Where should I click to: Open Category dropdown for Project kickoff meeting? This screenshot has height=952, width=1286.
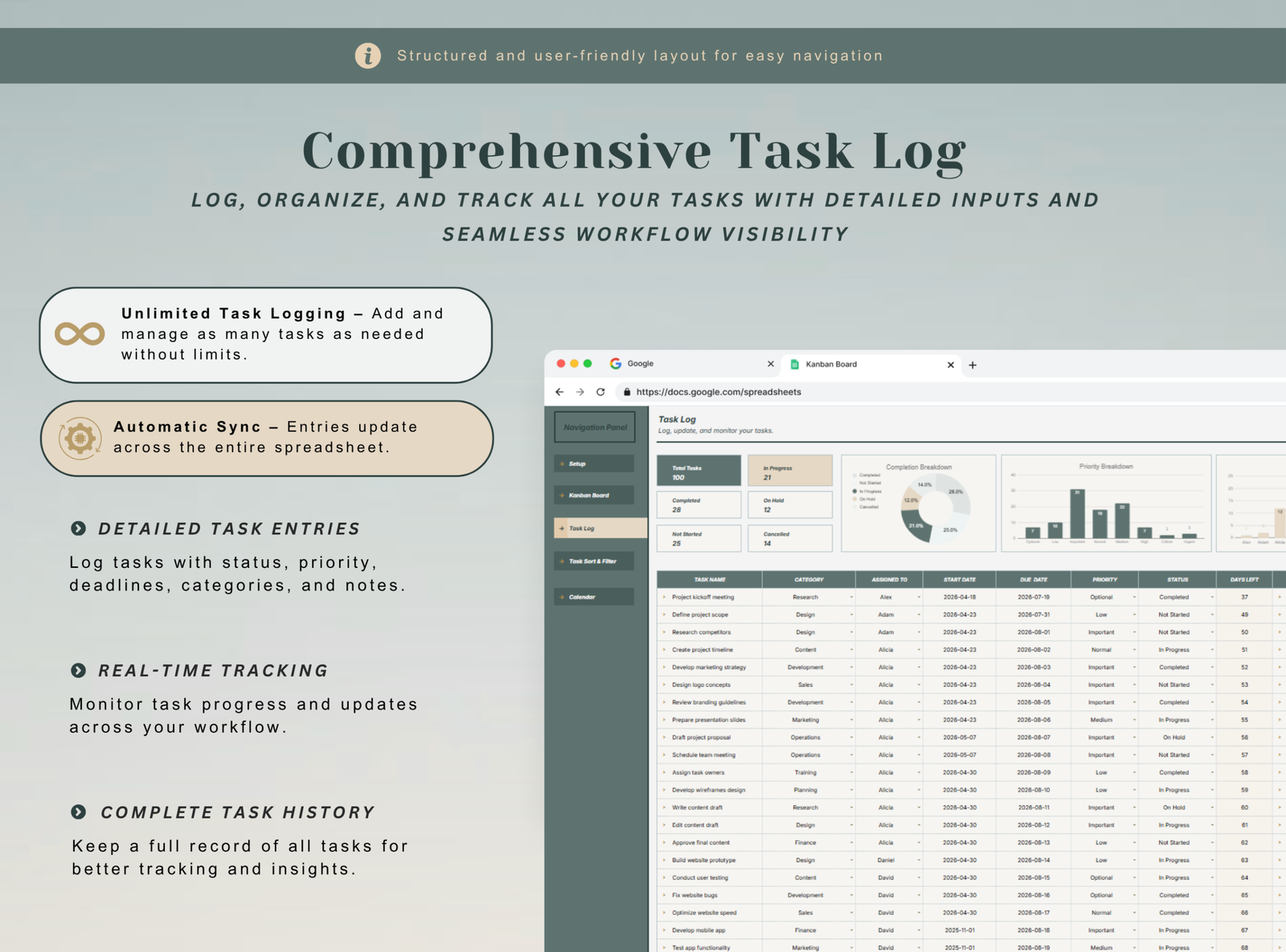[851, 597]
